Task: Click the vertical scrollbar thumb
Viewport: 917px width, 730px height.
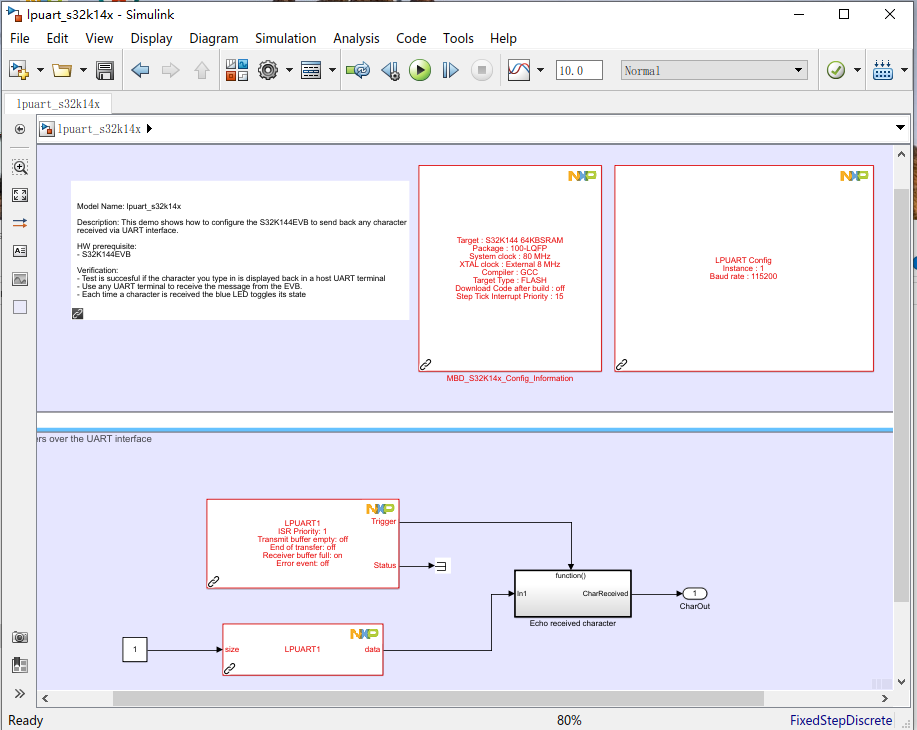Action: (901, 395)
